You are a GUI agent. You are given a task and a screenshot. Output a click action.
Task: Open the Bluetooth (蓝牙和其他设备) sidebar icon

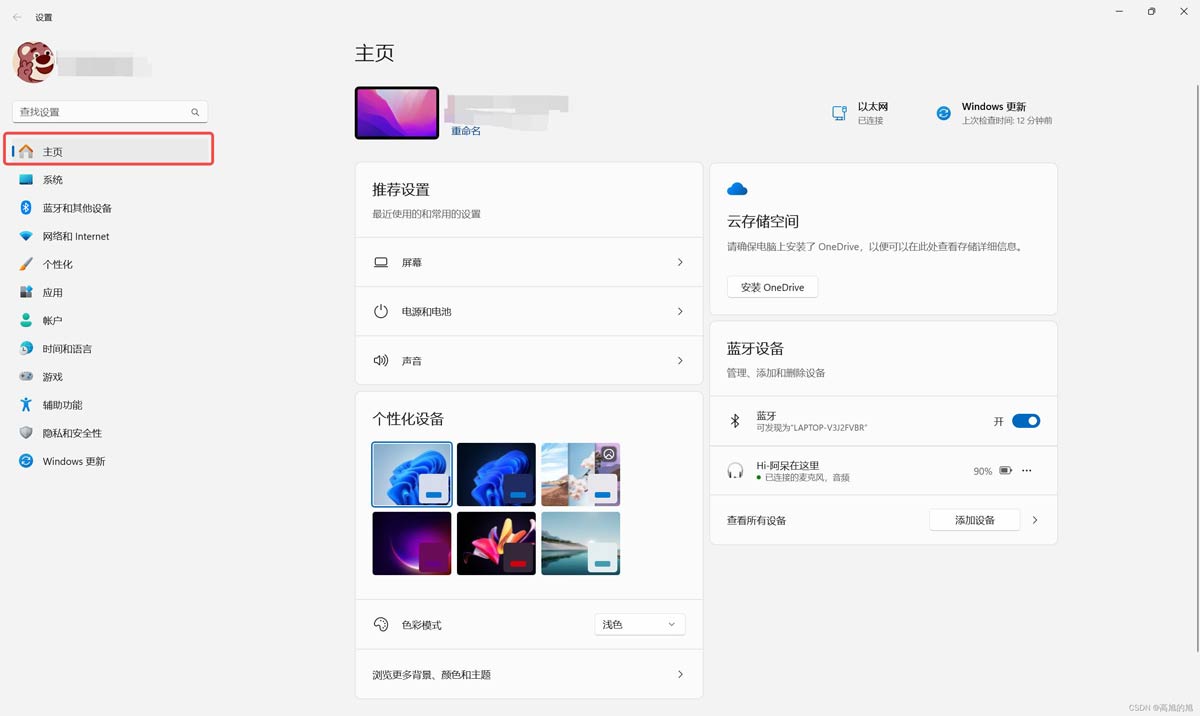click(26, 208)
